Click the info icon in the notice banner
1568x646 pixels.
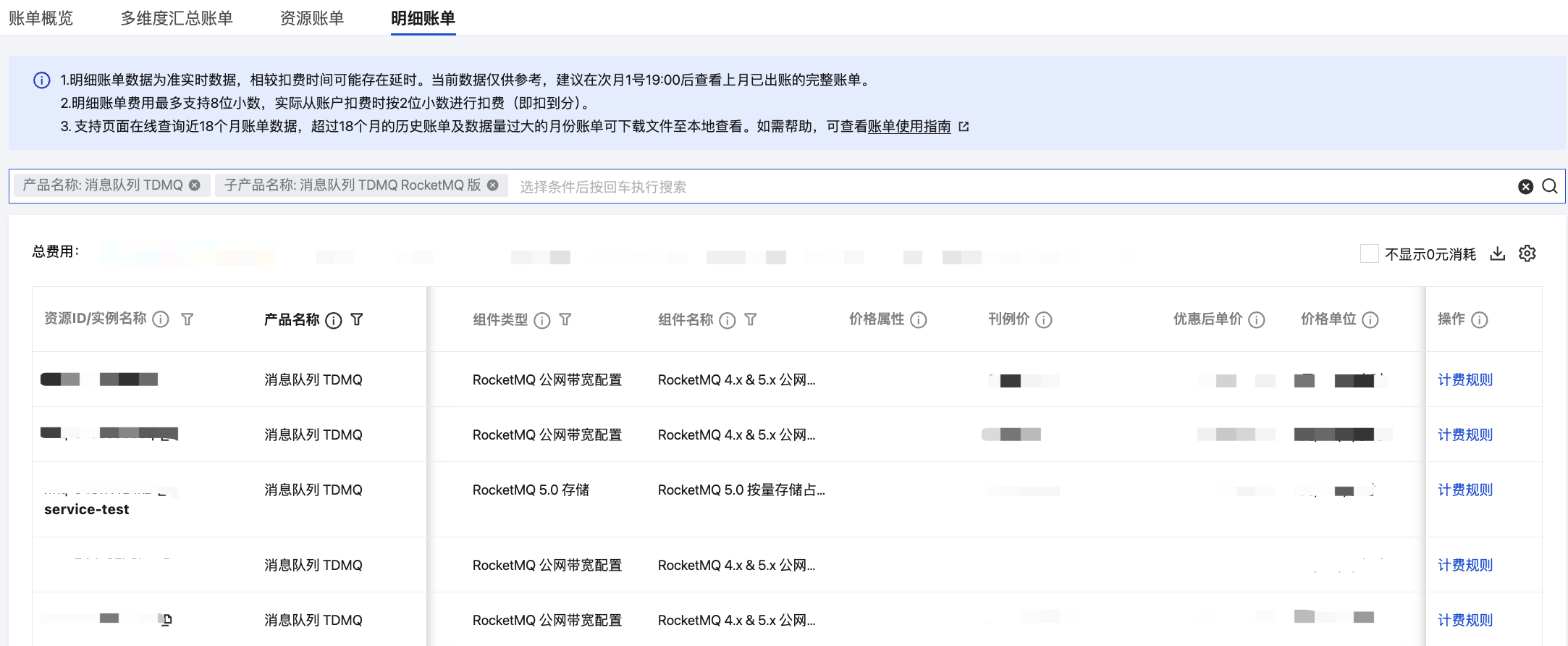[x=42, y=80]
